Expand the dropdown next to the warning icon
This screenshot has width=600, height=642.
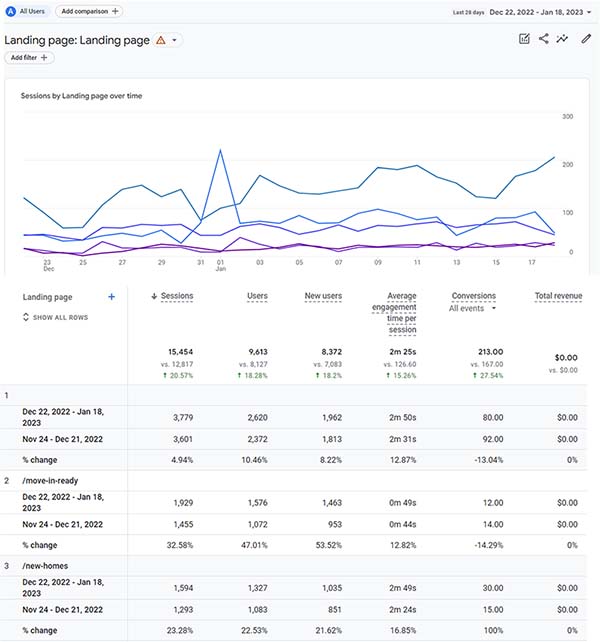(174, 40)
